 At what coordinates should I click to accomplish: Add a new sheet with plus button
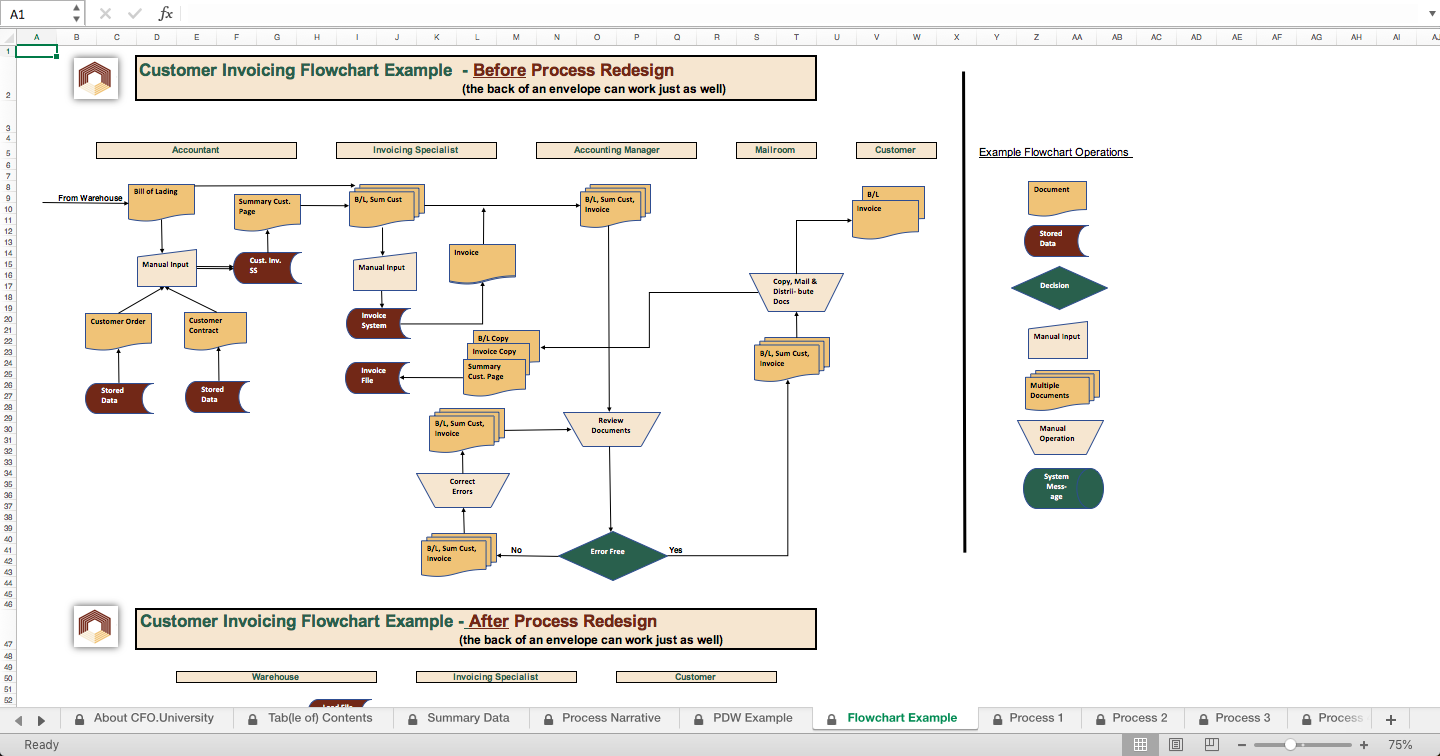point(1390,719)
